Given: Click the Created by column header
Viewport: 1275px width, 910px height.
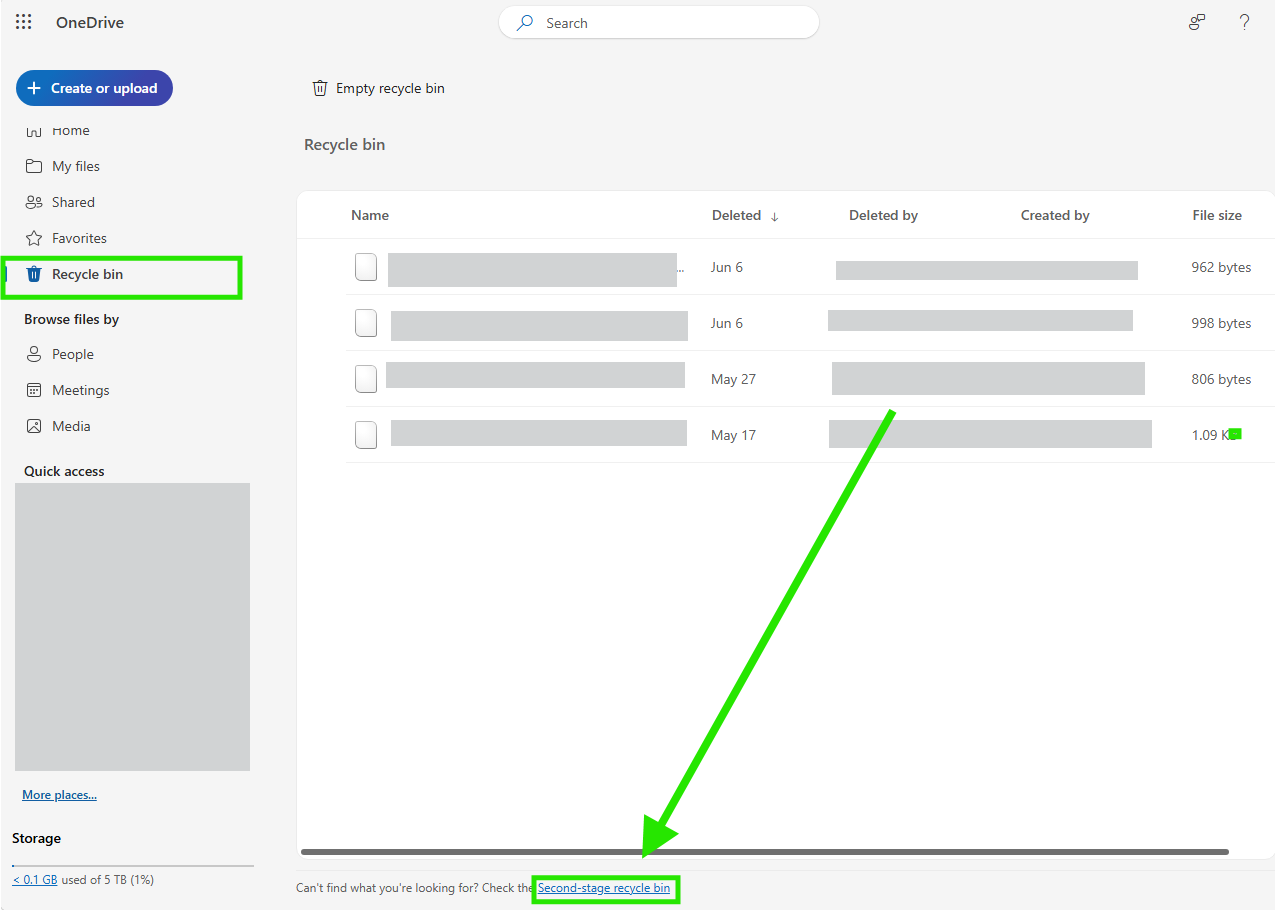Looking at the screenshot, I should point(1055,215).
